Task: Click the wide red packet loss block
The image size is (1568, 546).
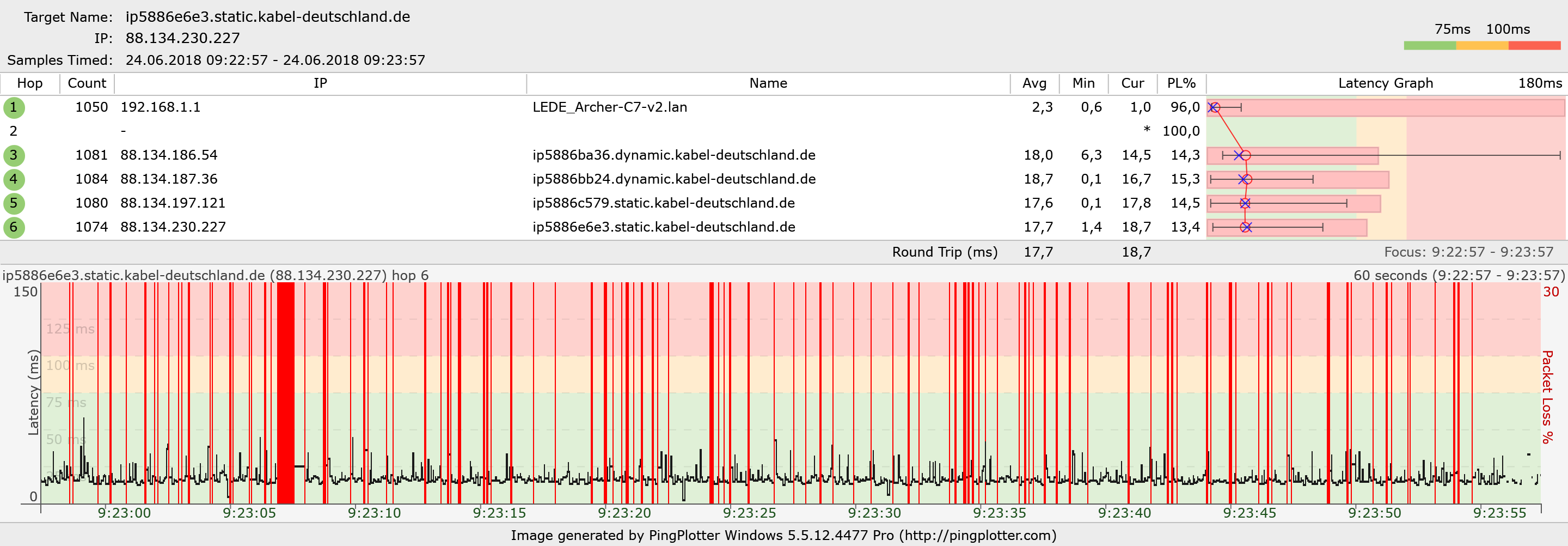Action: point(285,392)
